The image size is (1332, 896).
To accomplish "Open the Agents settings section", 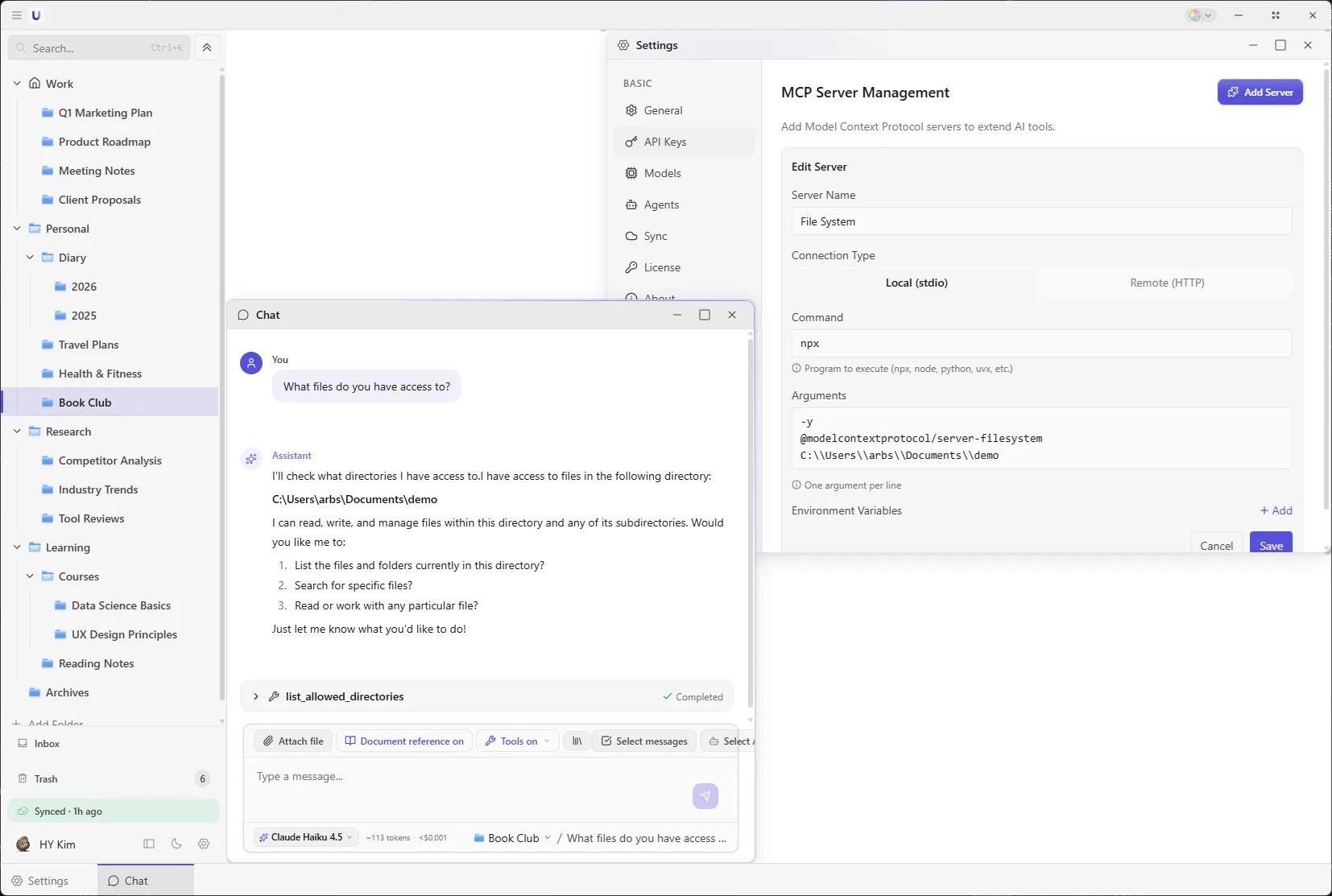I will [x=662, y=204].
